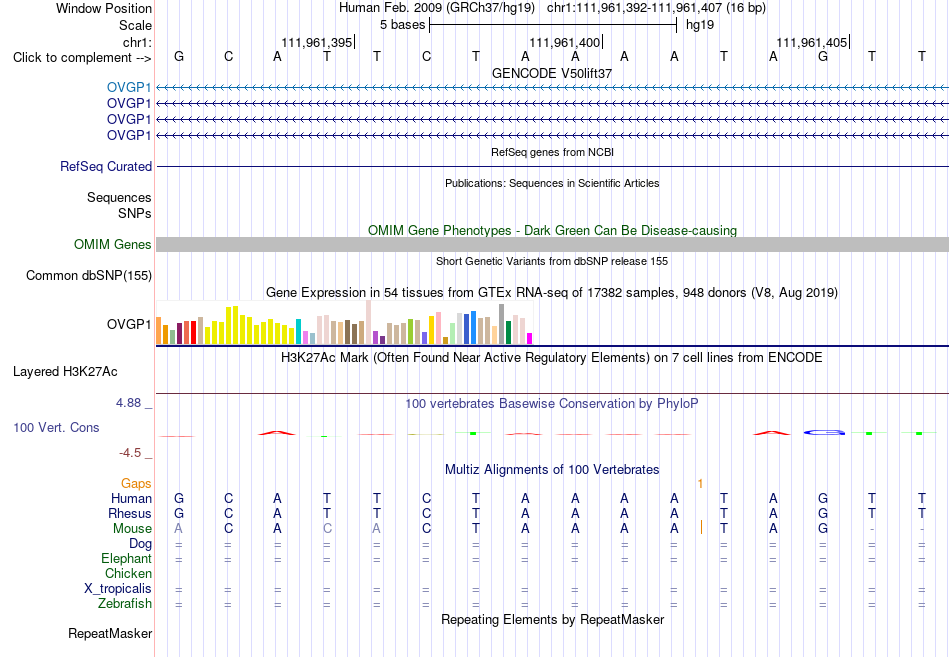Screen dimensions: 950x657
Task: Click the 'SNPs' track label
Action: [135, 213]
